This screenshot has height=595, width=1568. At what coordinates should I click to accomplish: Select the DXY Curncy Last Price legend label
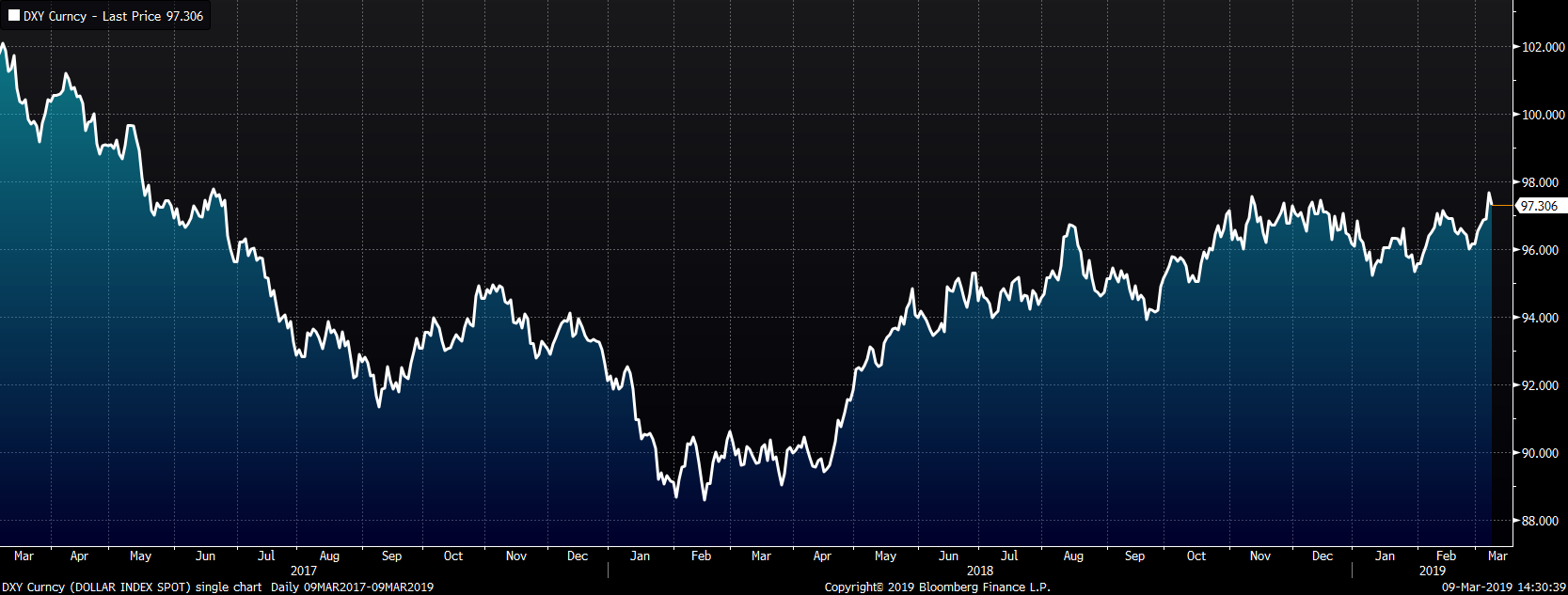113,16
